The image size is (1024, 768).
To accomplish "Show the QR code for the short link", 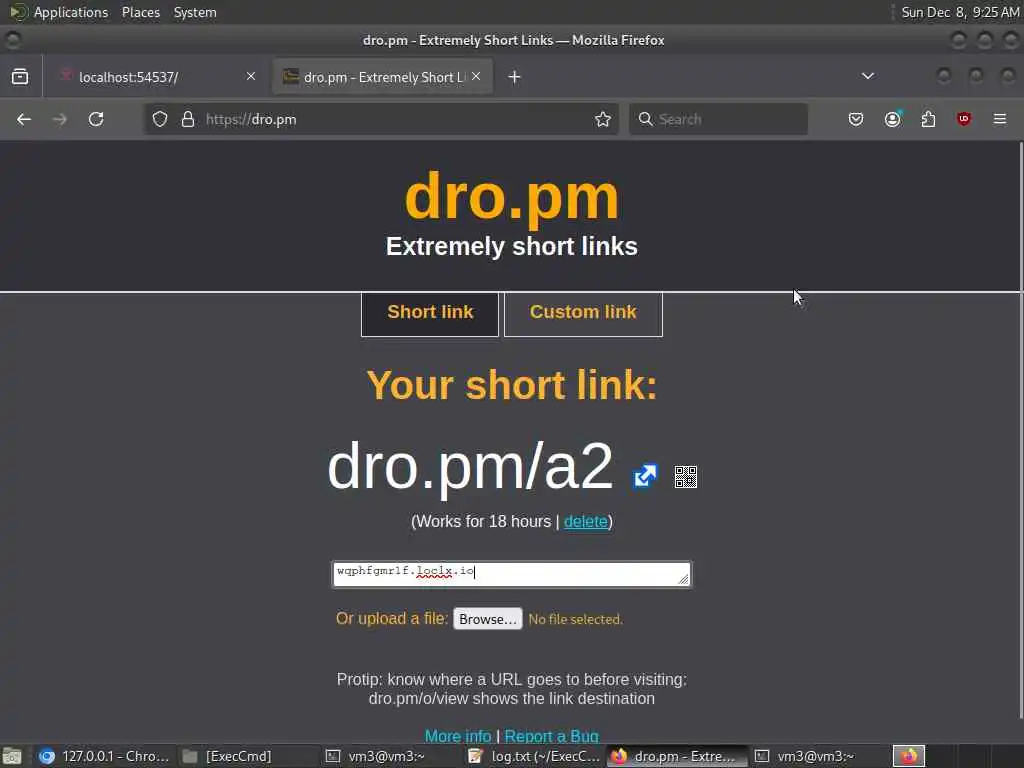I will point(686,477).
